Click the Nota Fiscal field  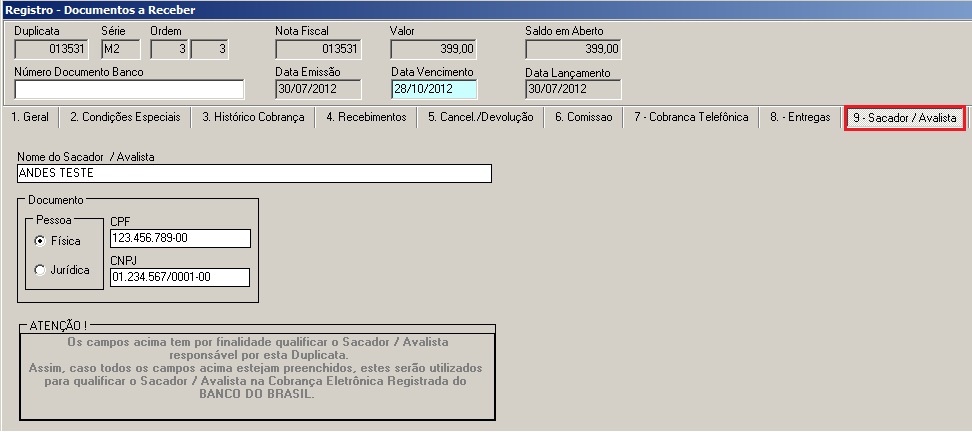[318, 50]
